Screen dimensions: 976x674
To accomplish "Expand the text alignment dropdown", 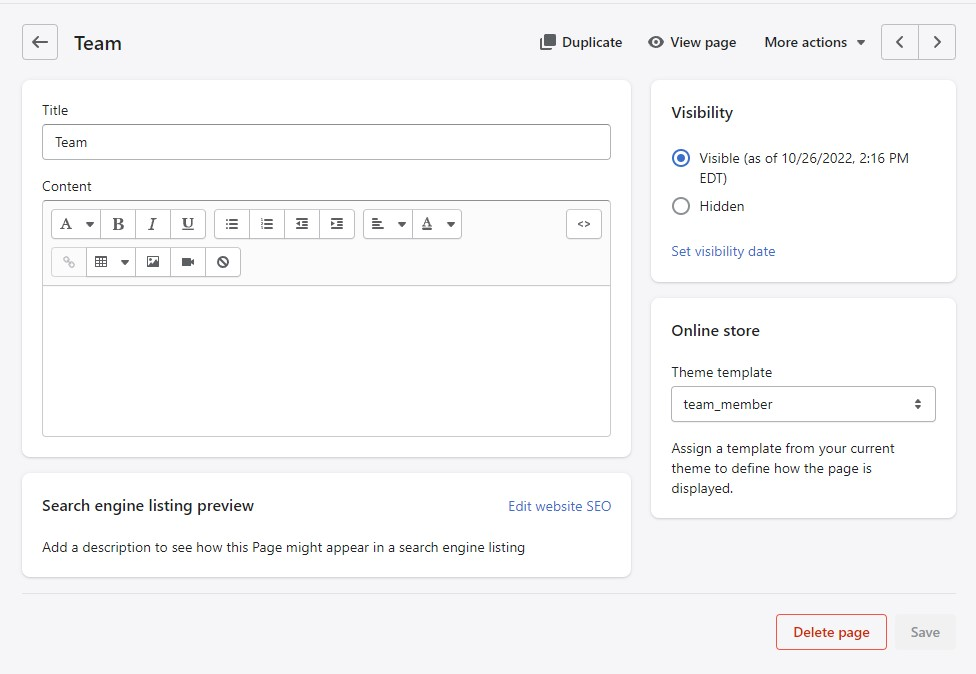I will [388, 224].
